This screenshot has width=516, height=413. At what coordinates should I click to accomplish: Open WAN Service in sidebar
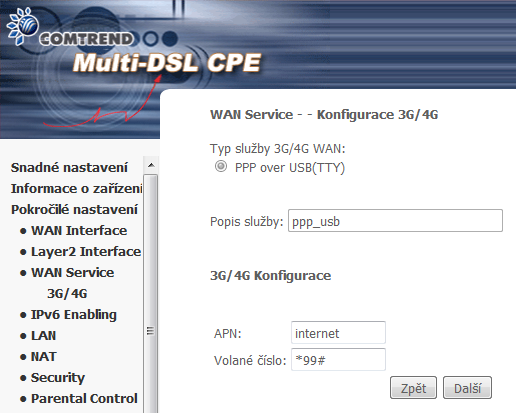pos(73,273)
